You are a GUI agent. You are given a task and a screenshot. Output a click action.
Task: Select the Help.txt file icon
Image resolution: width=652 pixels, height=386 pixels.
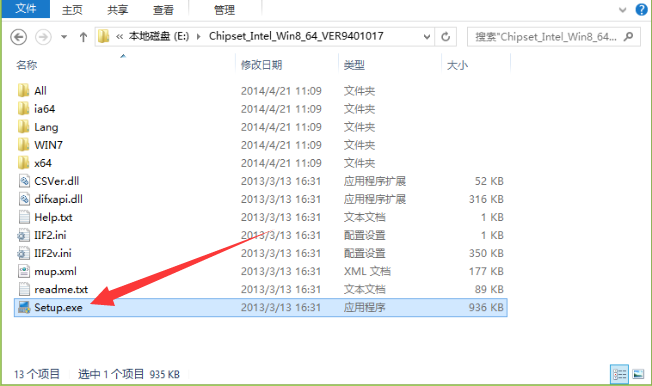pyautogui.click(x=24, y=217)
